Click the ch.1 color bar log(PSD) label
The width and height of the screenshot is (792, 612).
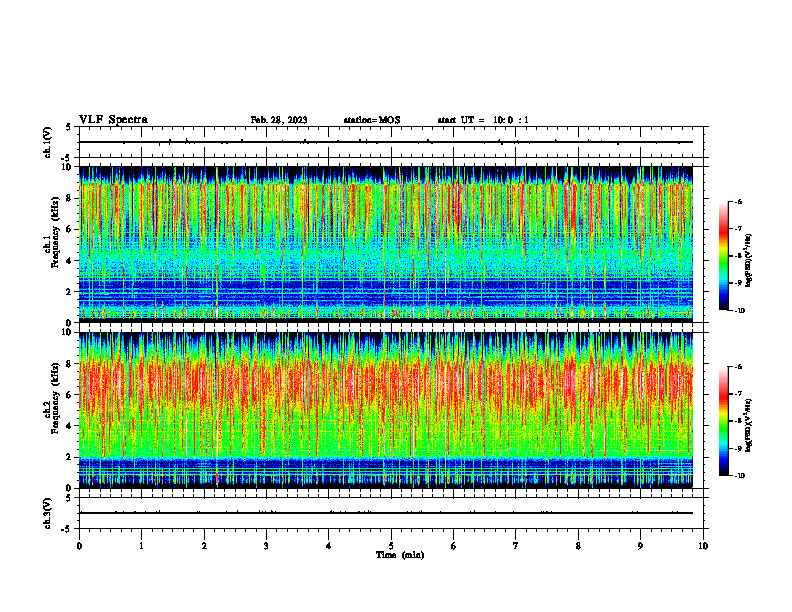[x=749, y=261]
